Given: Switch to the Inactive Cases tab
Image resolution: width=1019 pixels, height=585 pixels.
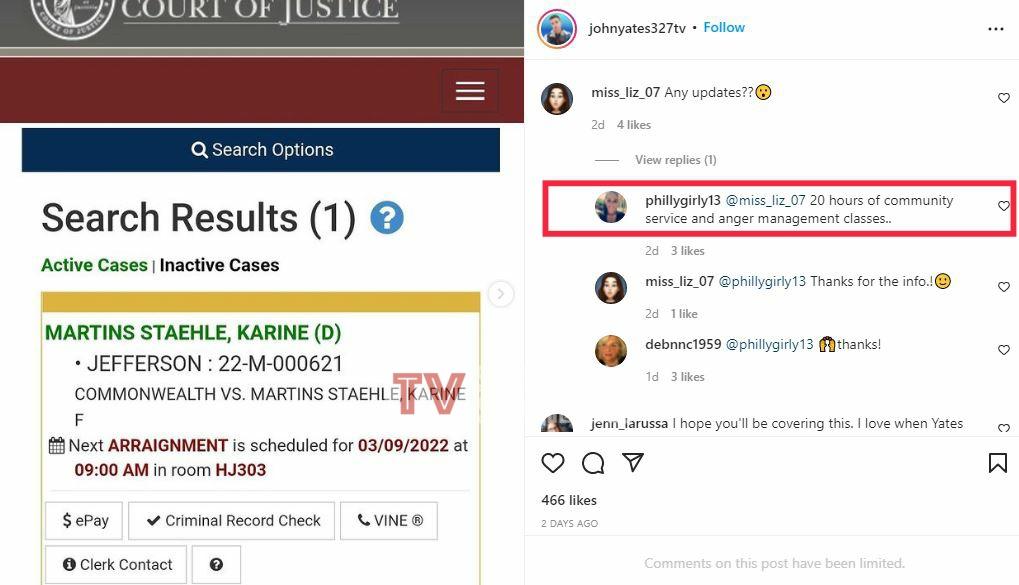Looking at the screenshot, I should coord(219,265).
